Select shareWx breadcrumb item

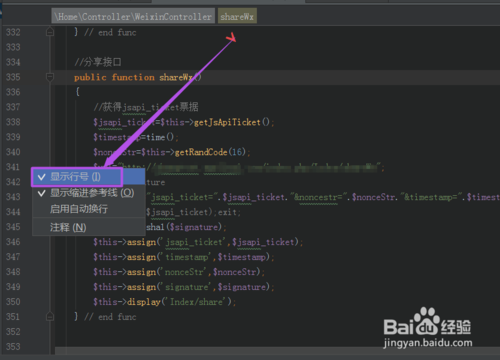tap(237, 16)
